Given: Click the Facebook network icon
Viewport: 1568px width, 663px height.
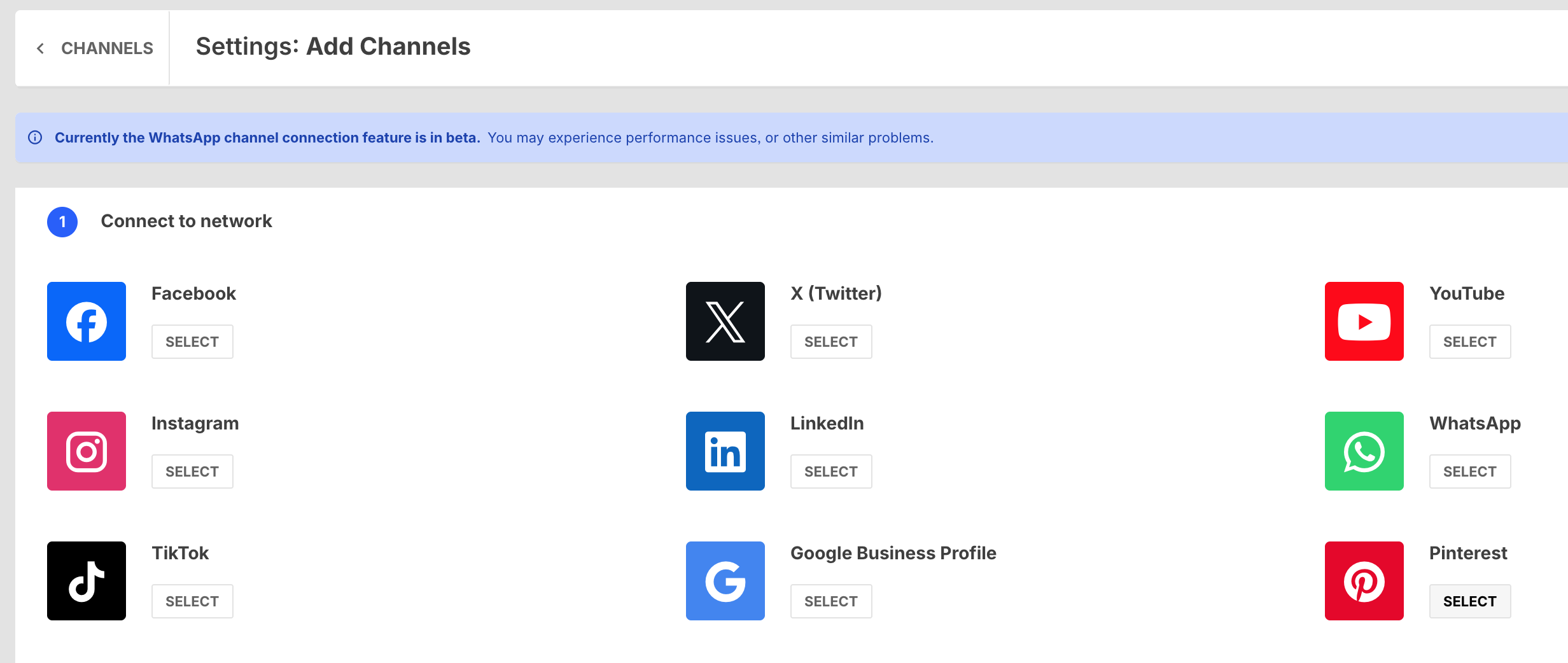Looking at the screenshot, I should [x=87, y=321].
